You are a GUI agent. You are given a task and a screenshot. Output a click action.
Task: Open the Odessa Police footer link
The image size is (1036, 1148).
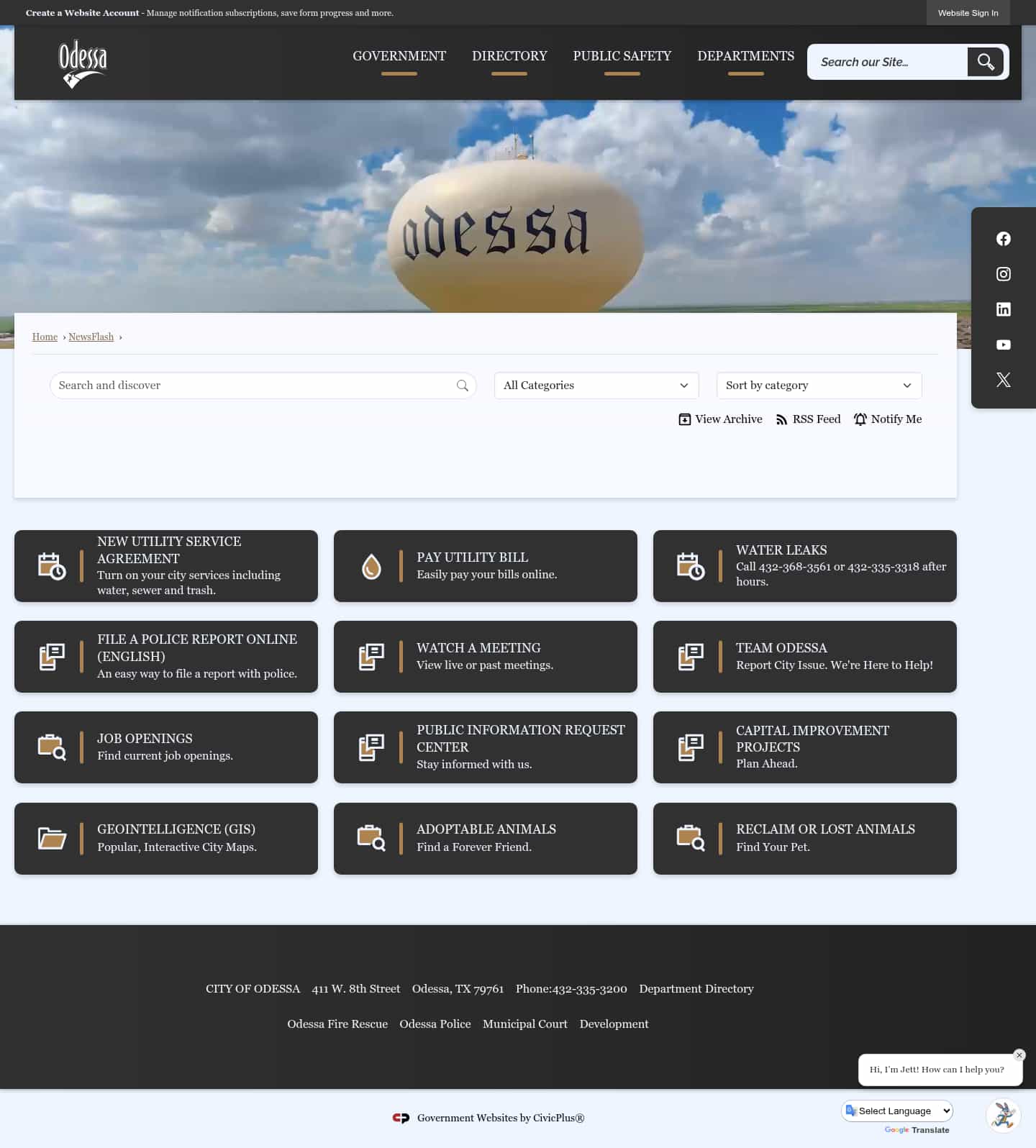(435, 1024)
